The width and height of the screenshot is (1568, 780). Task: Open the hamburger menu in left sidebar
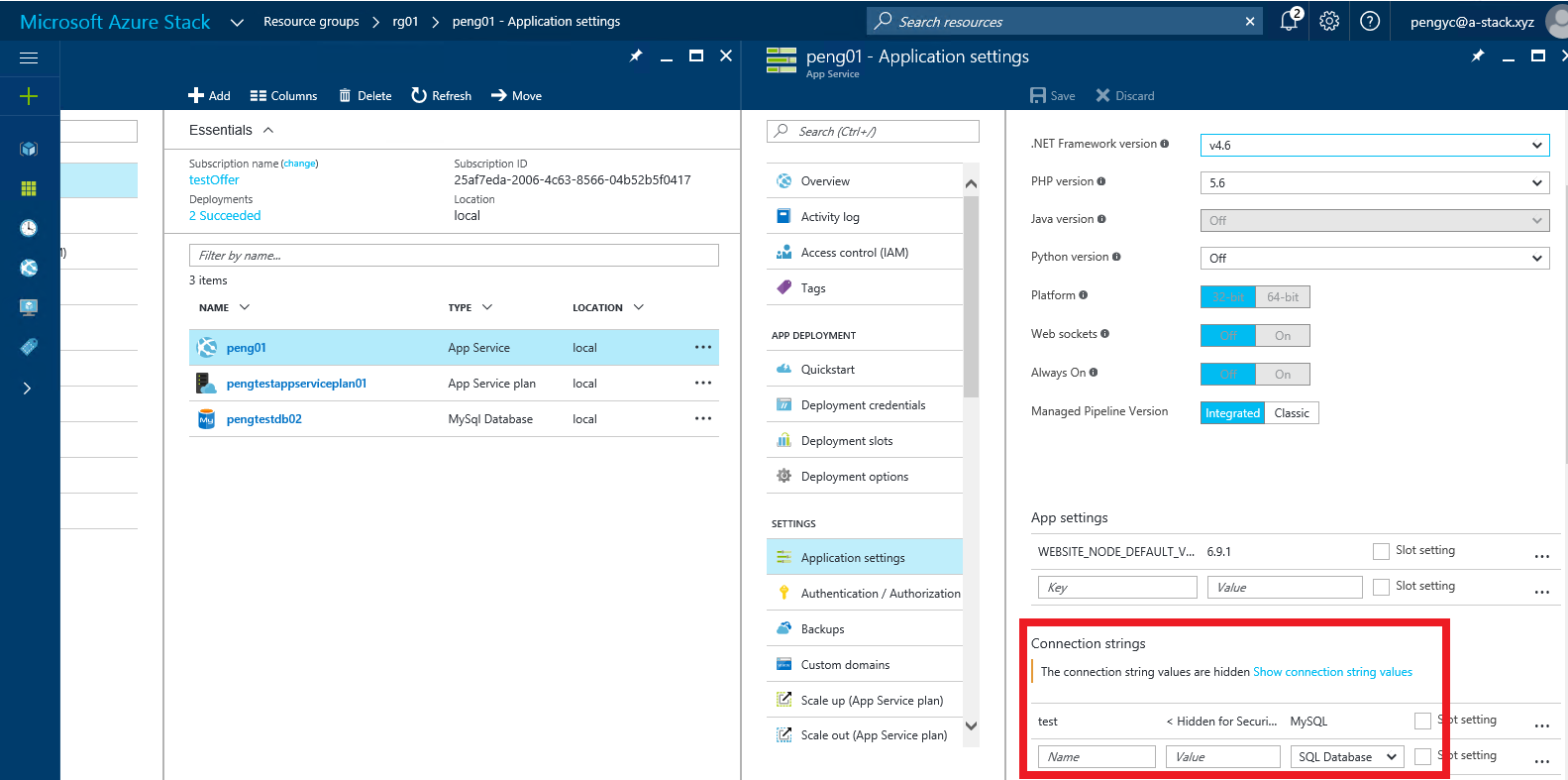[x=29, y=58]
